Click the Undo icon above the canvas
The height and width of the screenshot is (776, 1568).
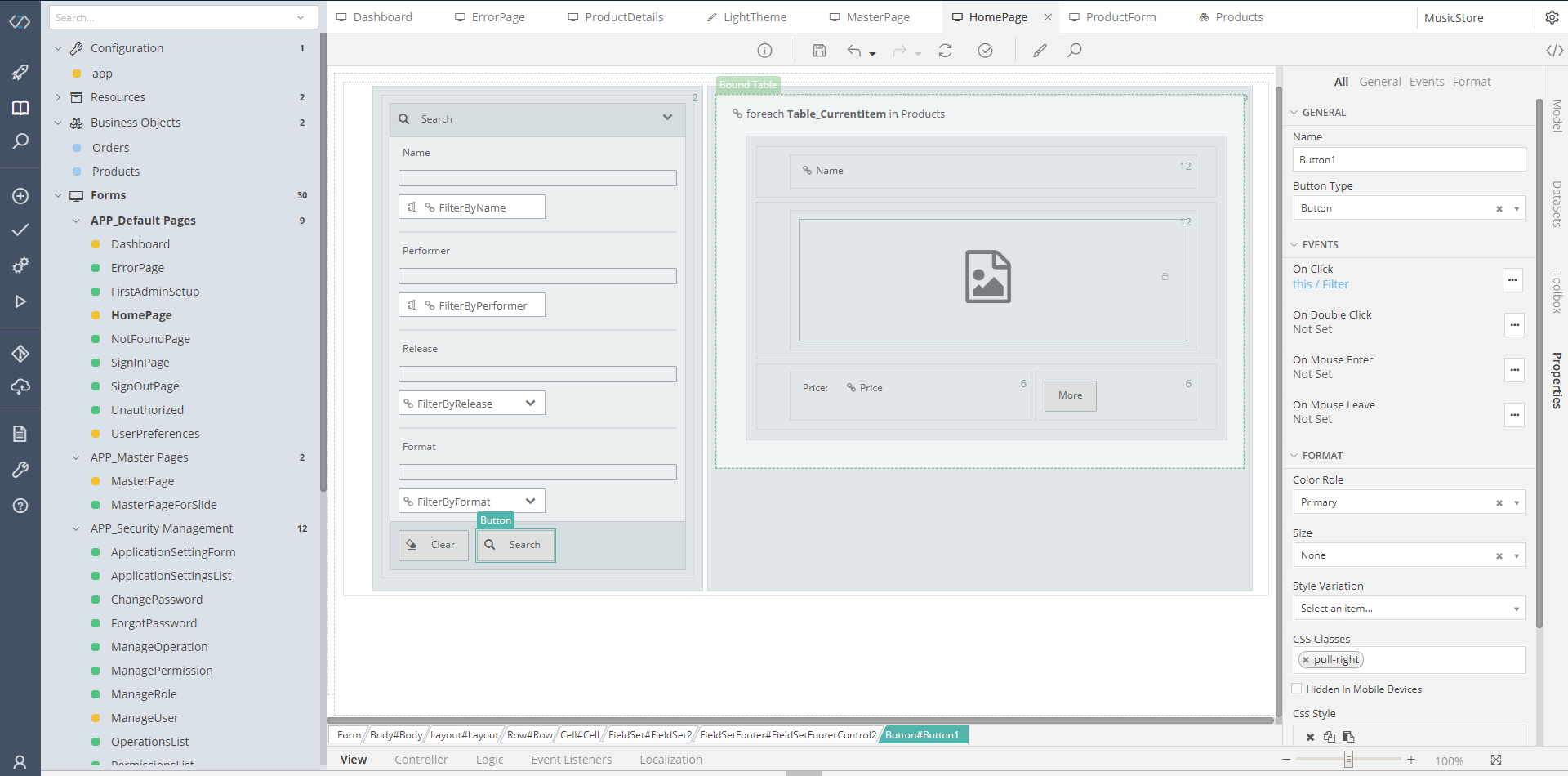point(854,50)
